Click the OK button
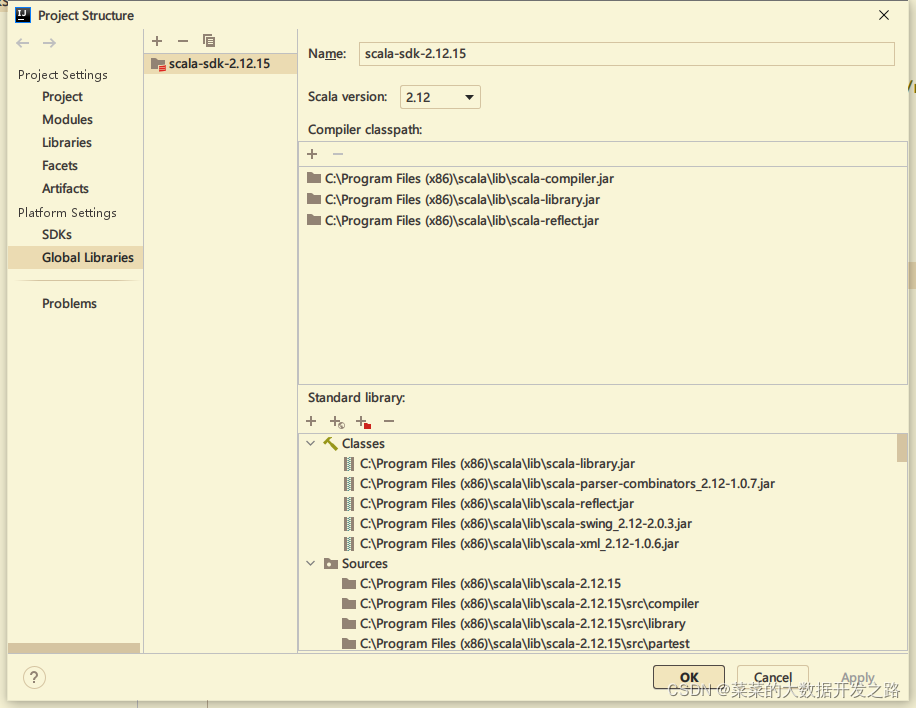This screenshot has width=916, height=708. click(x=689, y=677)
